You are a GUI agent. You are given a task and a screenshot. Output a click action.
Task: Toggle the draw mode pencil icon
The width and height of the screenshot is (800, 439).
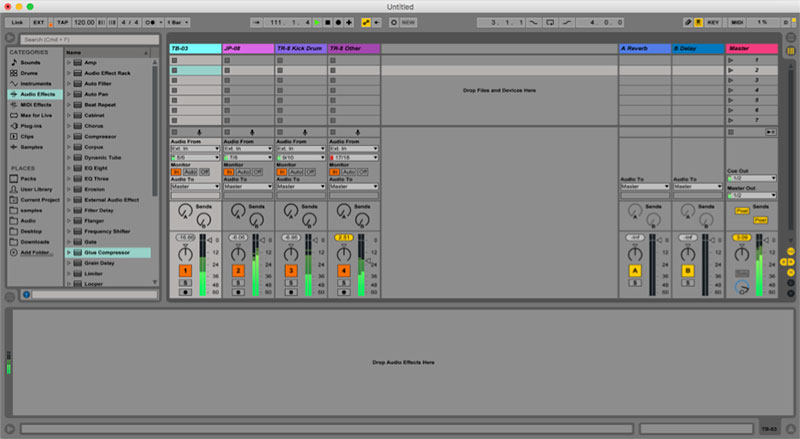688,22
